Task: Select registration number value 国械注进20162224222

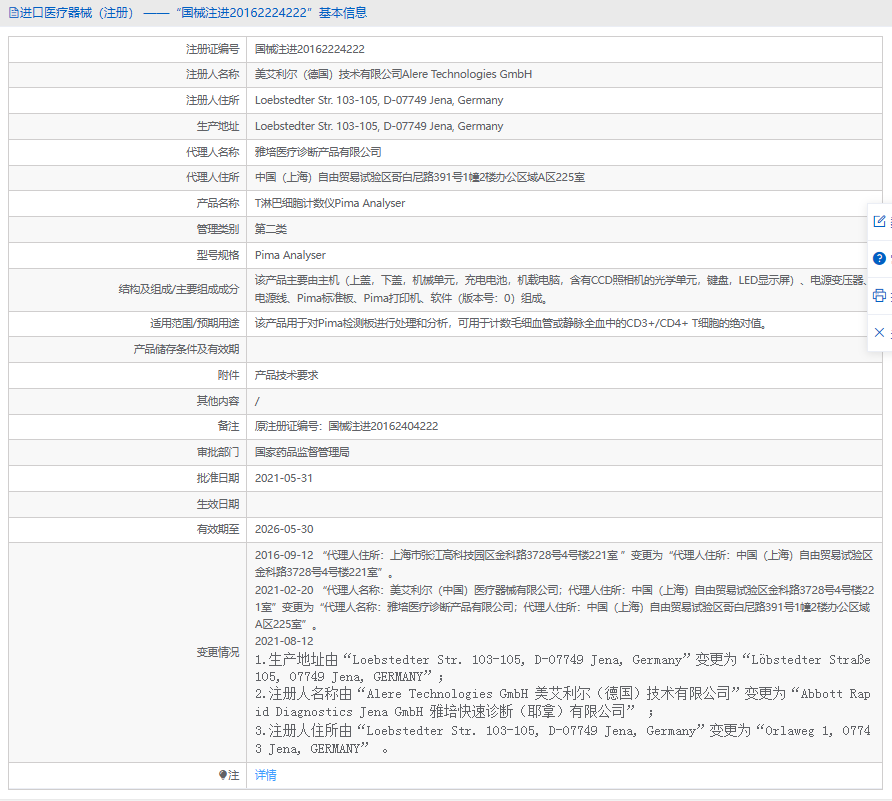Action: pyautogui.click(x=309, y=49)
